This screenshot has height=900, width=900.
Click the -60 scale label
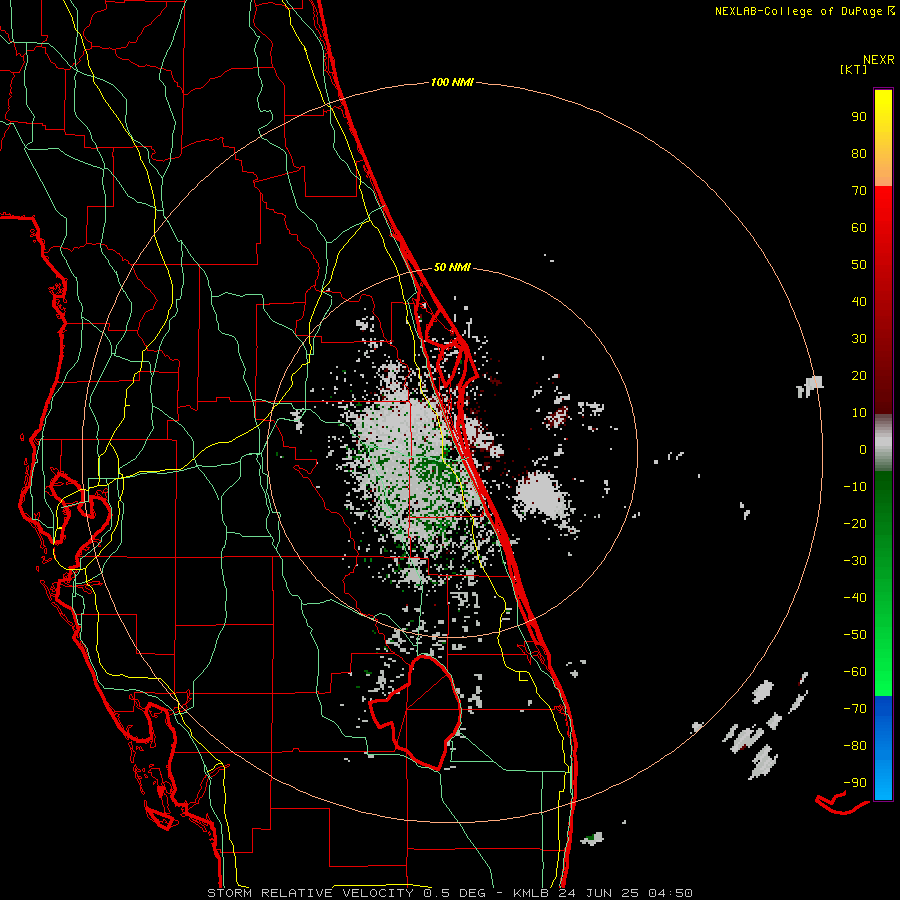(855, 672)
